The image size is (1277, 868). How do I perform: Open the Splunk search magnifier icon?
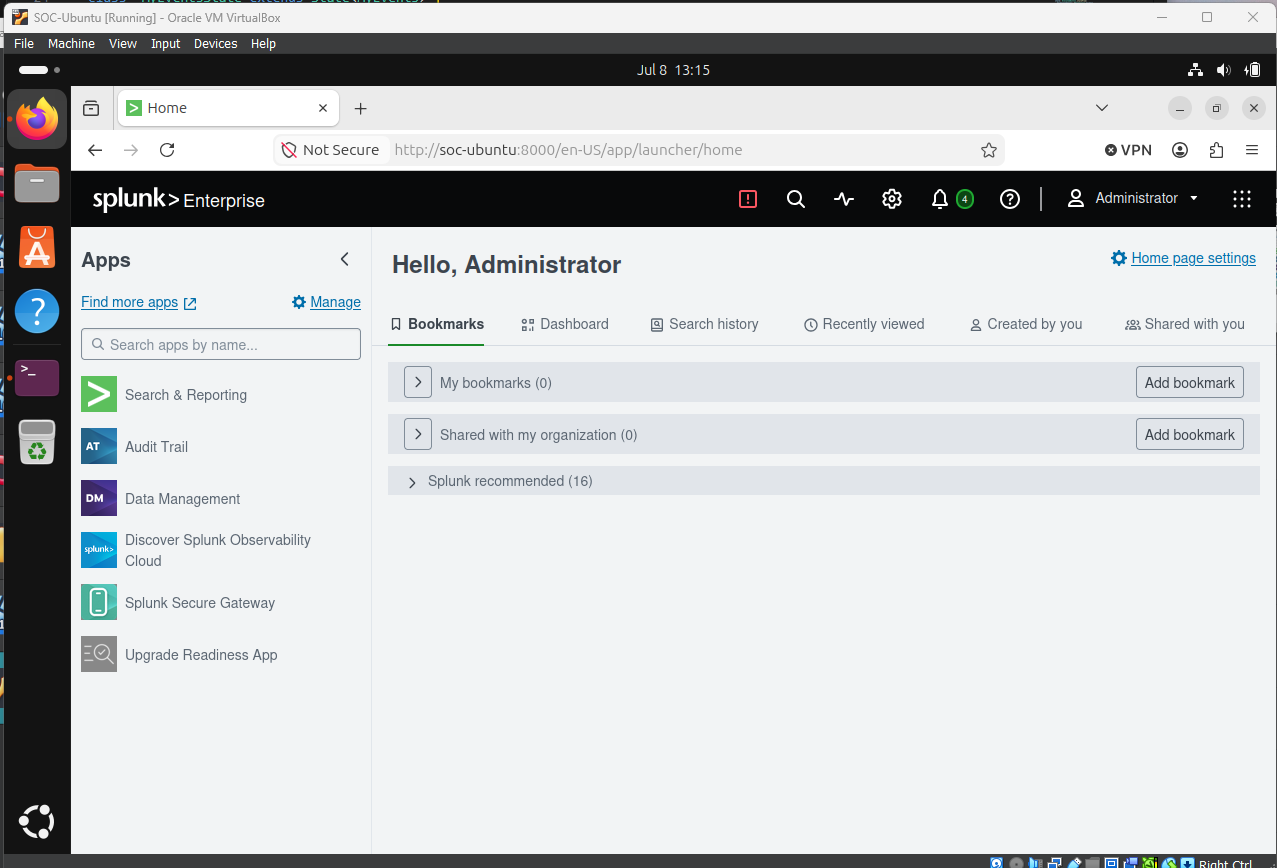(x=796, y=199)
